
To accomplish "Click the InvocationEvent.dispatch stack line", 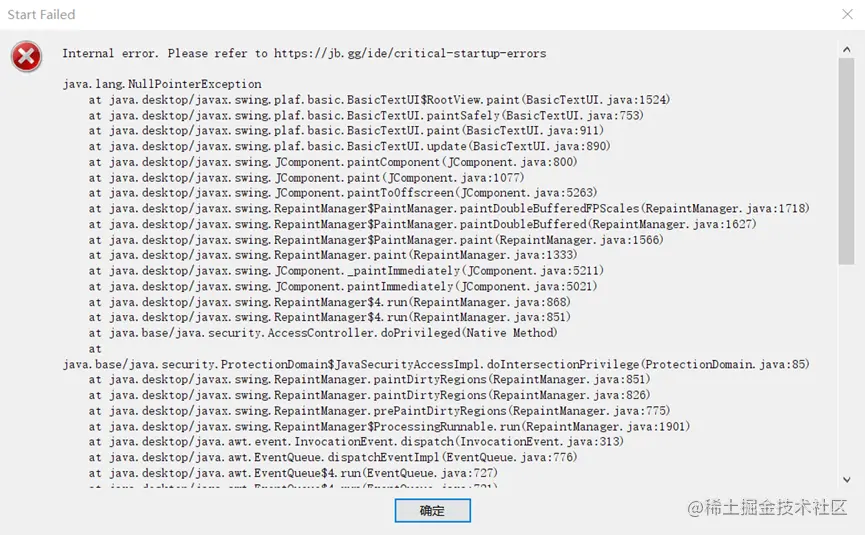I will click(356, 442).
